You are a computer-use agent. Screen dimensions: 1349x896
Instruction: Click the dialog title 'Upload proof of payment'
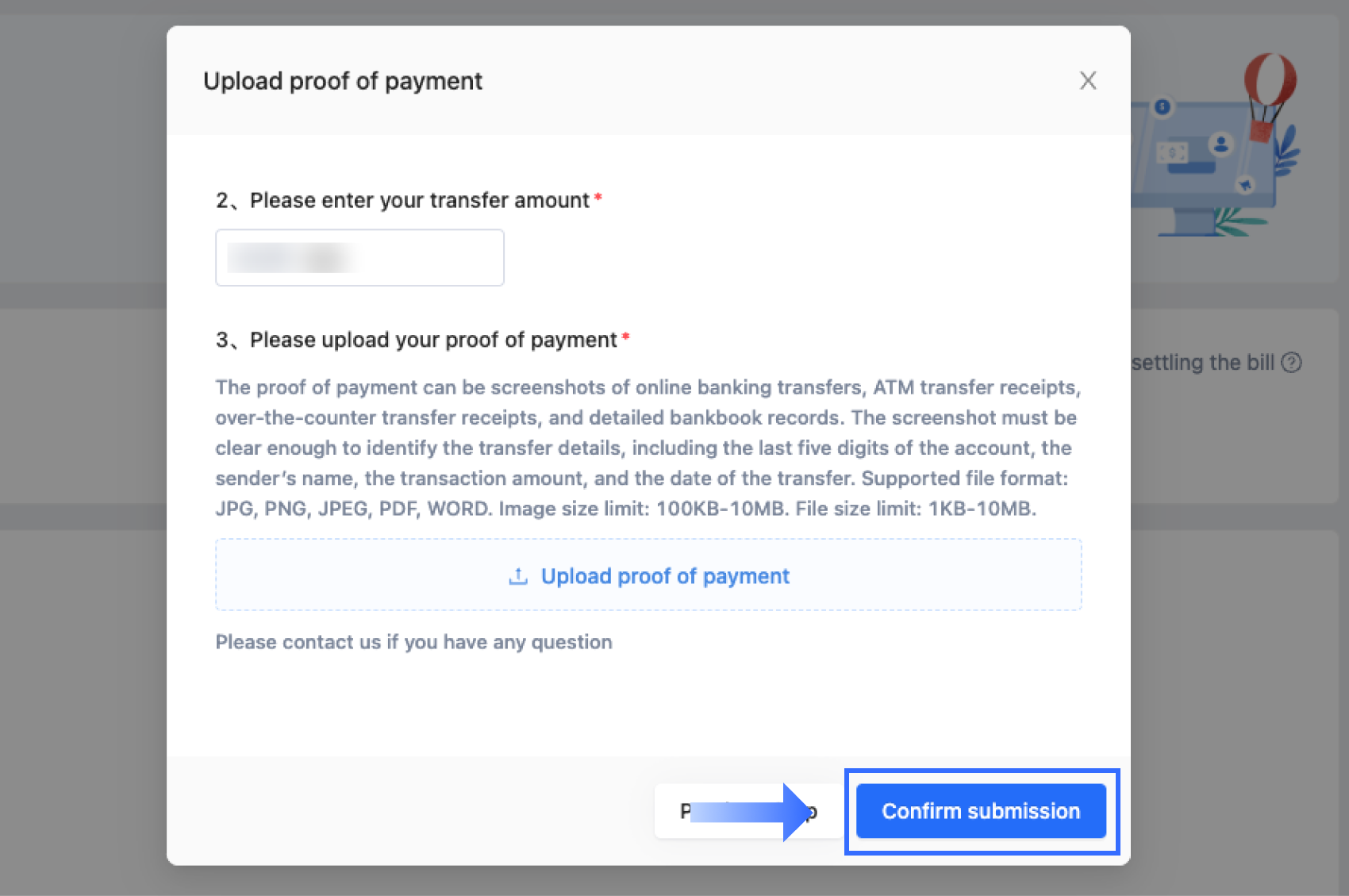[342, 81]
